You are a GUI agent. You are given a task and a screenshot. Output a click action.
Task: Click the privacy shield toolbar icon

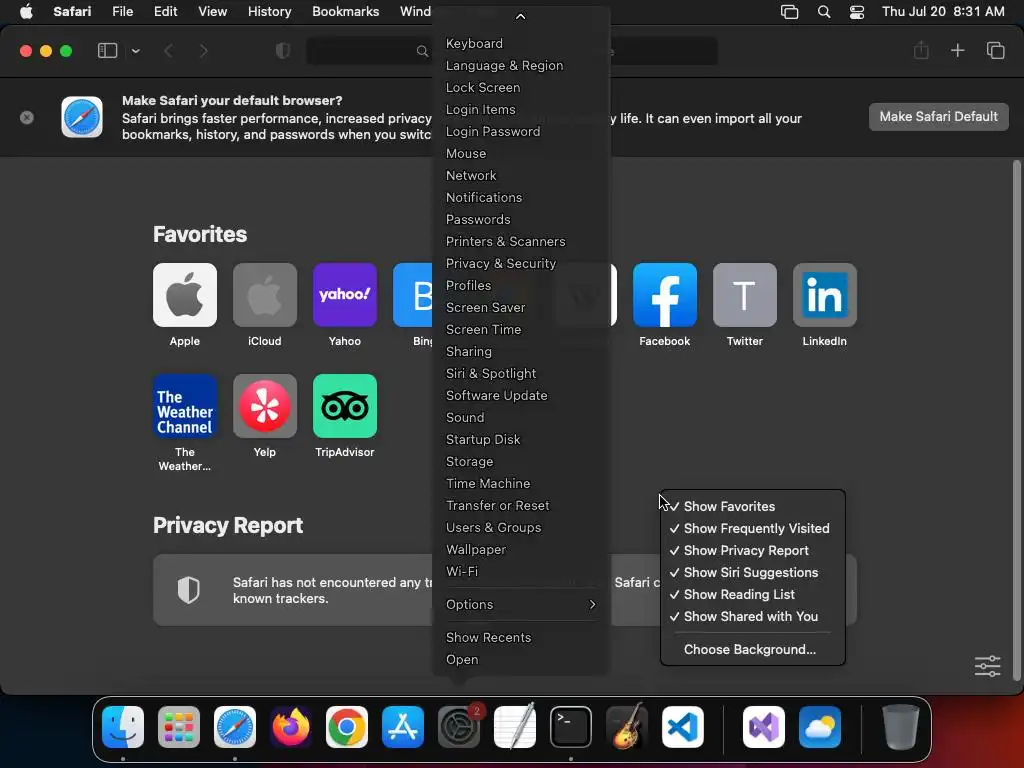283,51
